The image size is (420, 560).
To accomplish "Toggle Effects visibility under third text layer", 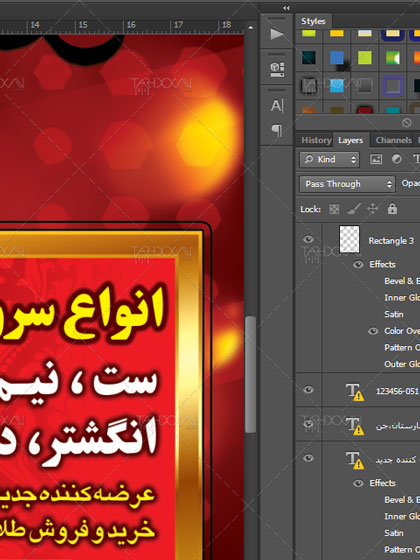I will (x=358, y=484).
